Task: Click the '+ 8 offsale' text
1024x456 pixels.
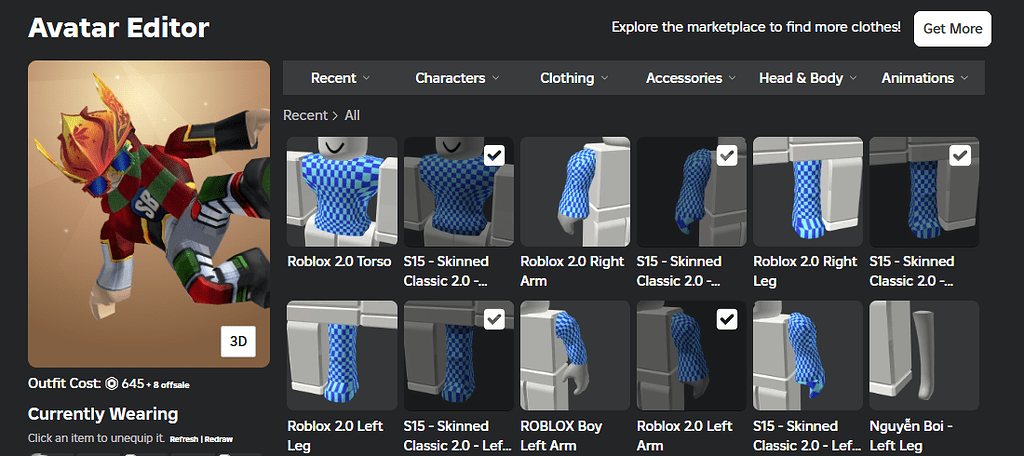Action: coord(168,385)
